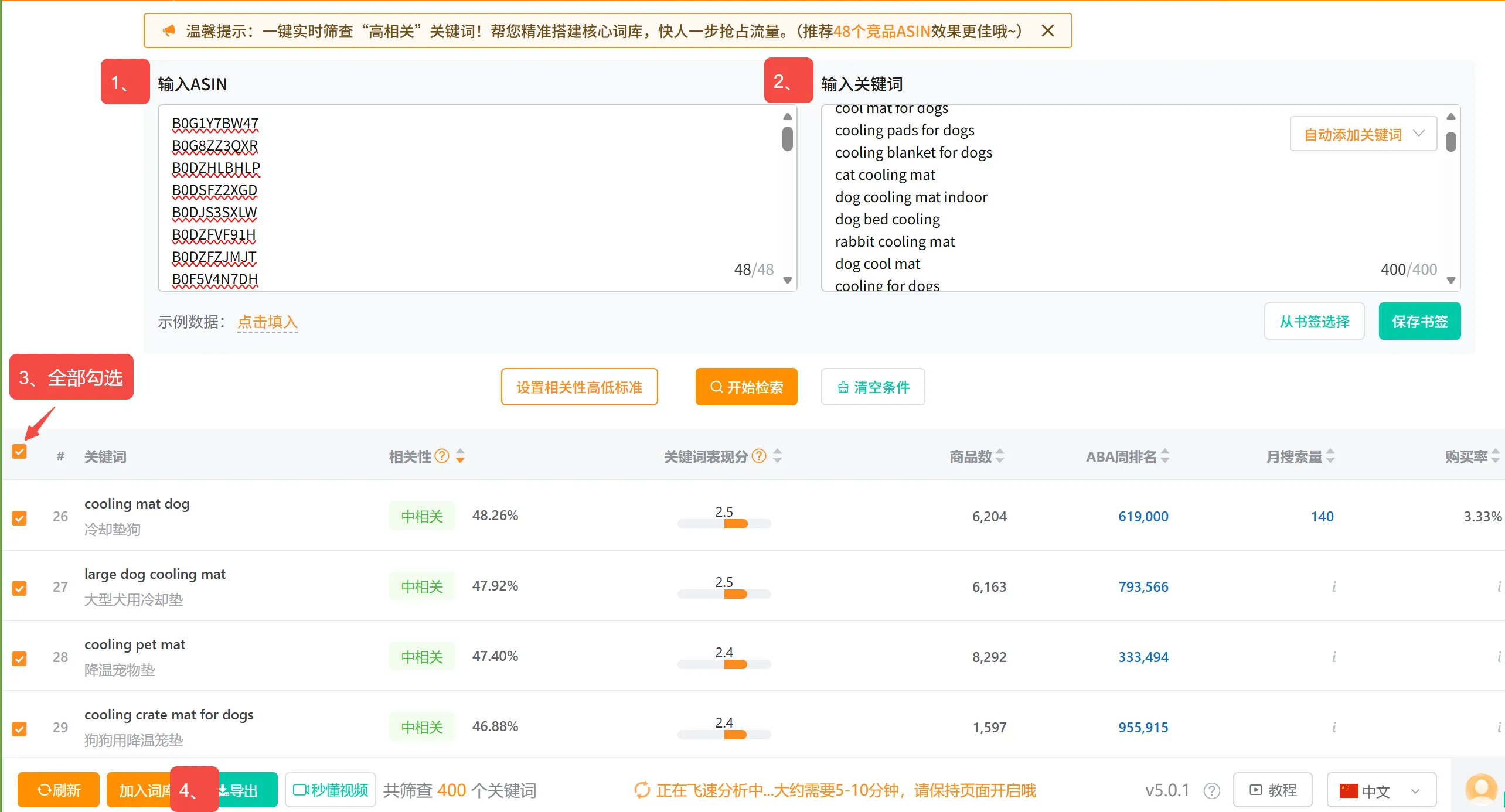Uncheck the cooling crate mat for dogs row

coord(19,729)
